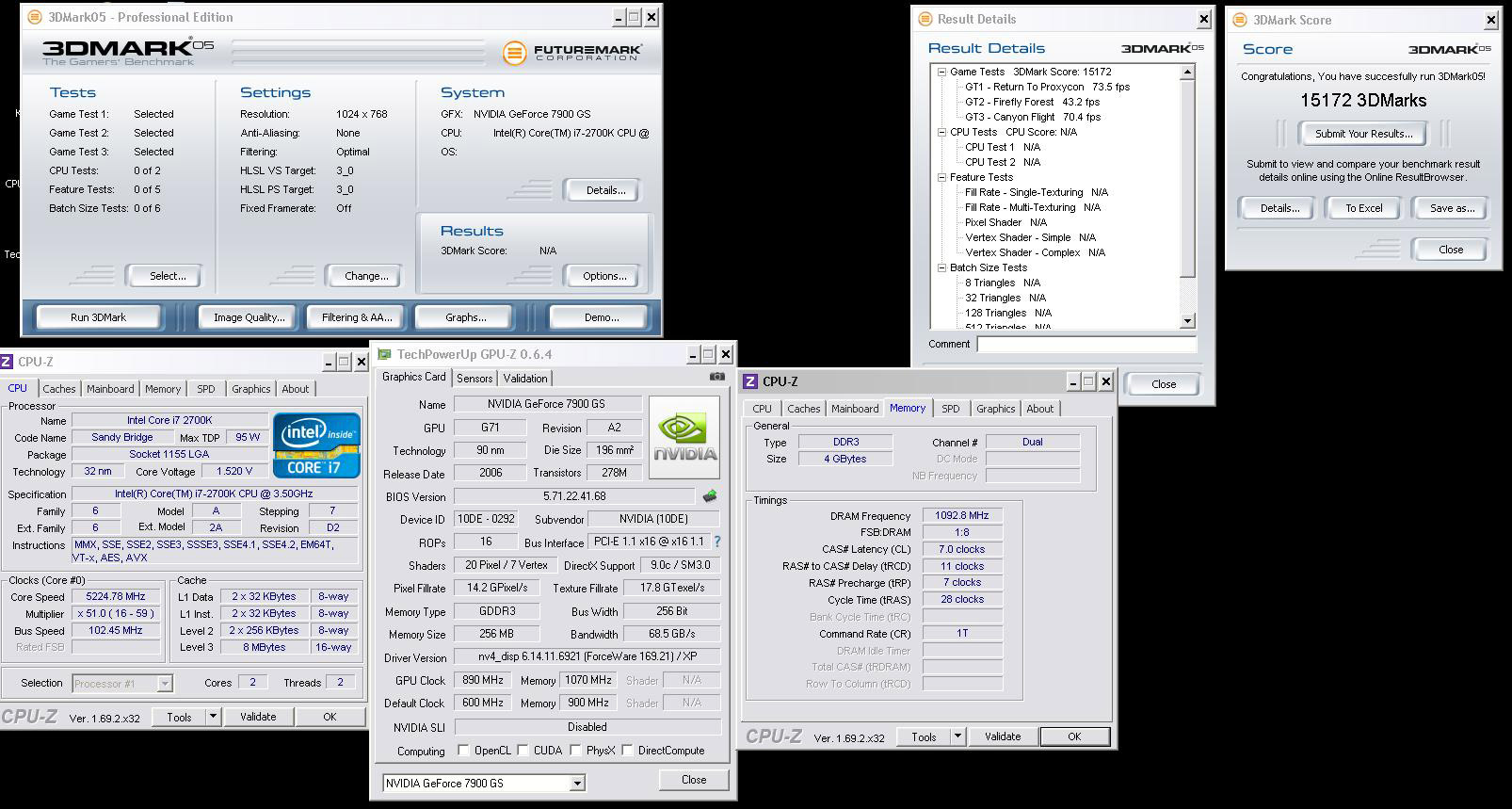Switch to Graphics tab in CPU-Z Memory window

[x=995, y=409]
